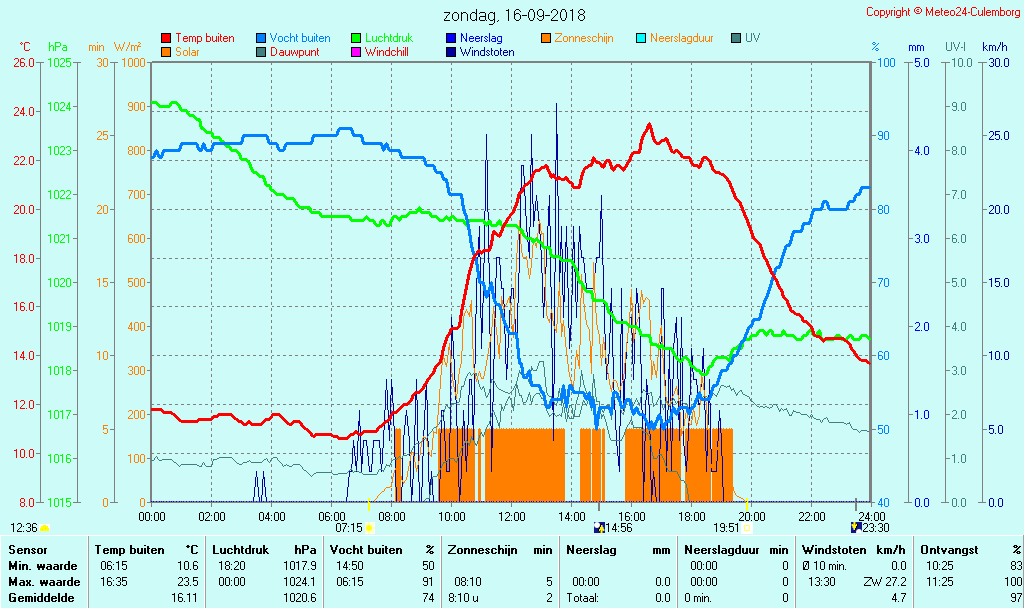
Task: Select the Dauwpunt legend label
Action: click(295, 52)
